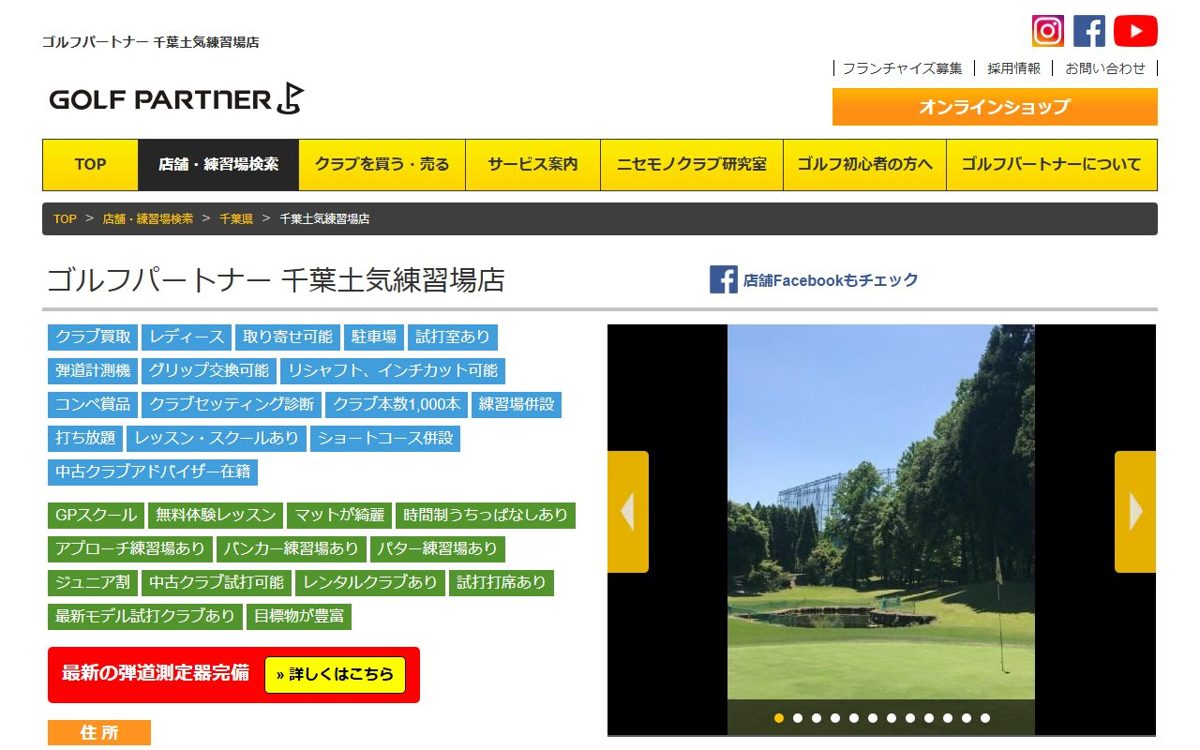Click the 中古クラブ試打可能 green tag
1200x750 pixels.
coord(216,583)
